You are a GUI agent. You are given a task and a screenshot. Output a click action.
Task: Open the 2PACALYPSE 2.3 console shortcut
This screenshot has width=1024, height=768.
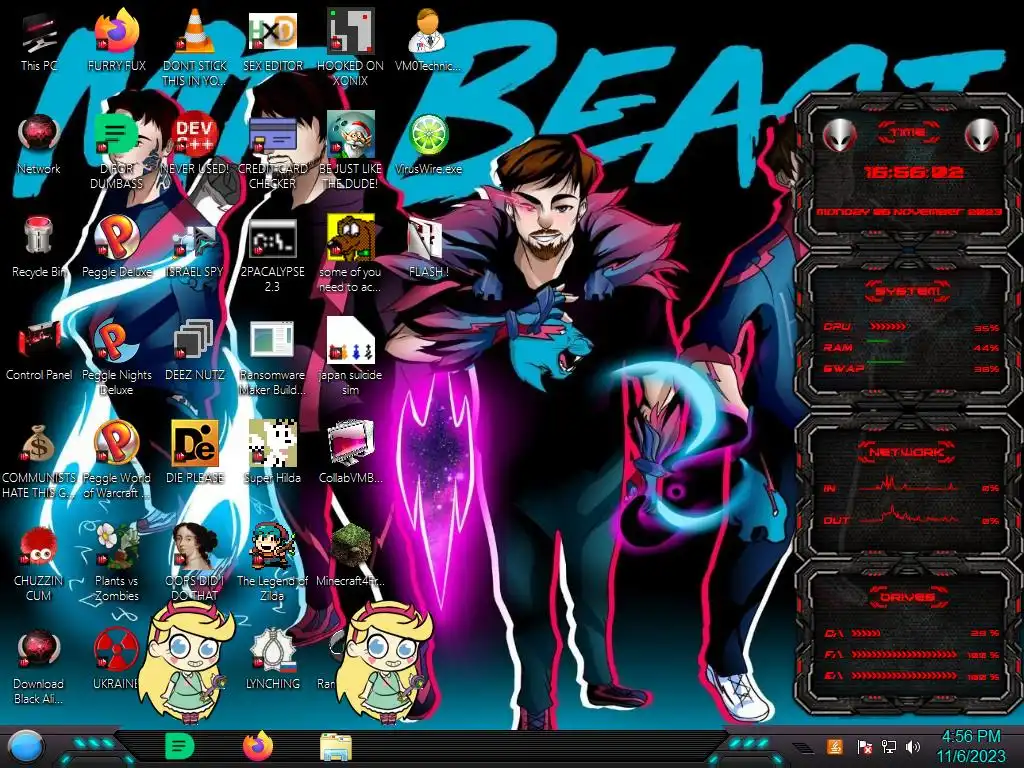click(x=272, y=255)
